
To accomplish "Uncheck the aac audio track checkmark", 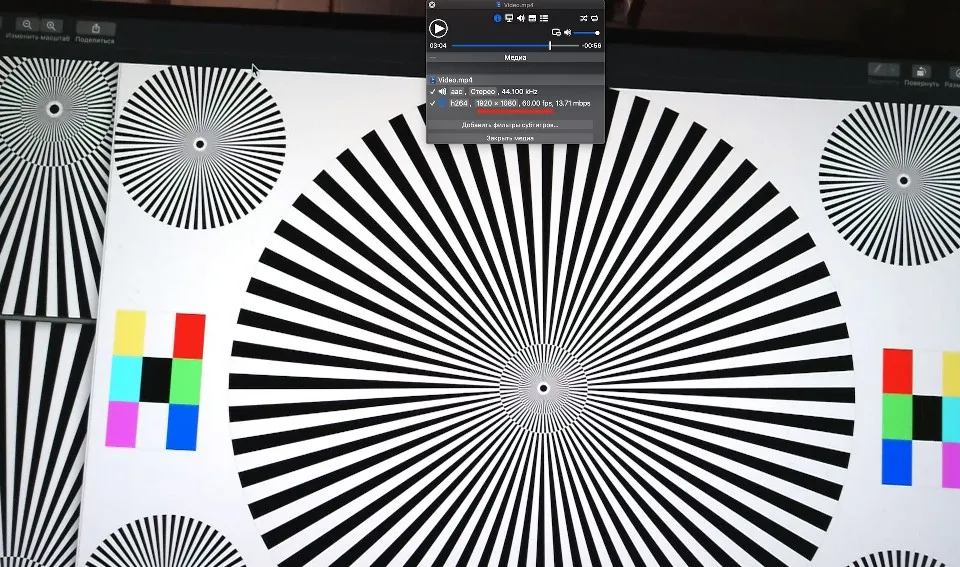I will click(x=433, y=92).
